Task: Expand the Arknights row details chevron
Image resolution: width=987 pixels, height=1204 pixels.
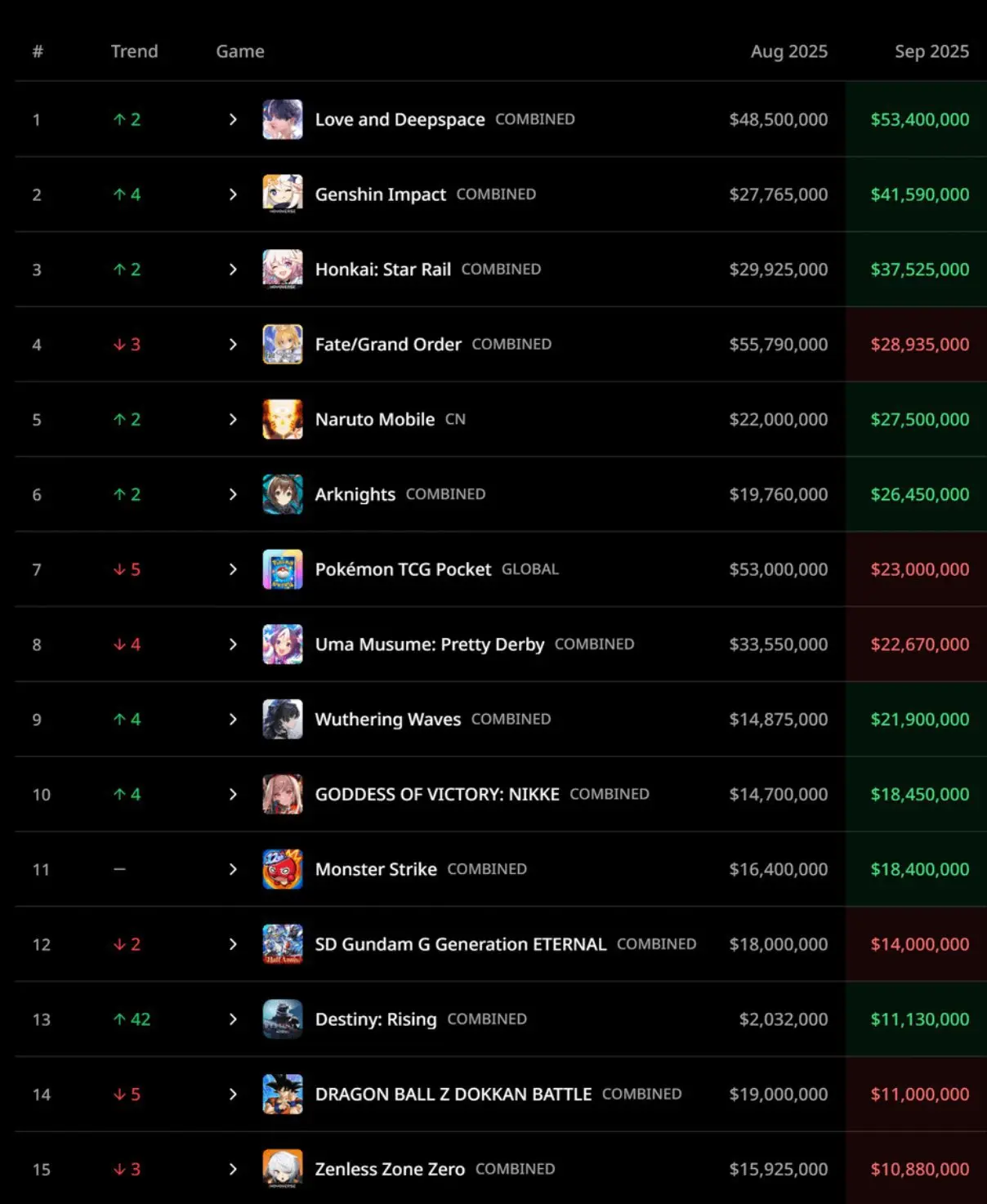Action: click(233, 494)
